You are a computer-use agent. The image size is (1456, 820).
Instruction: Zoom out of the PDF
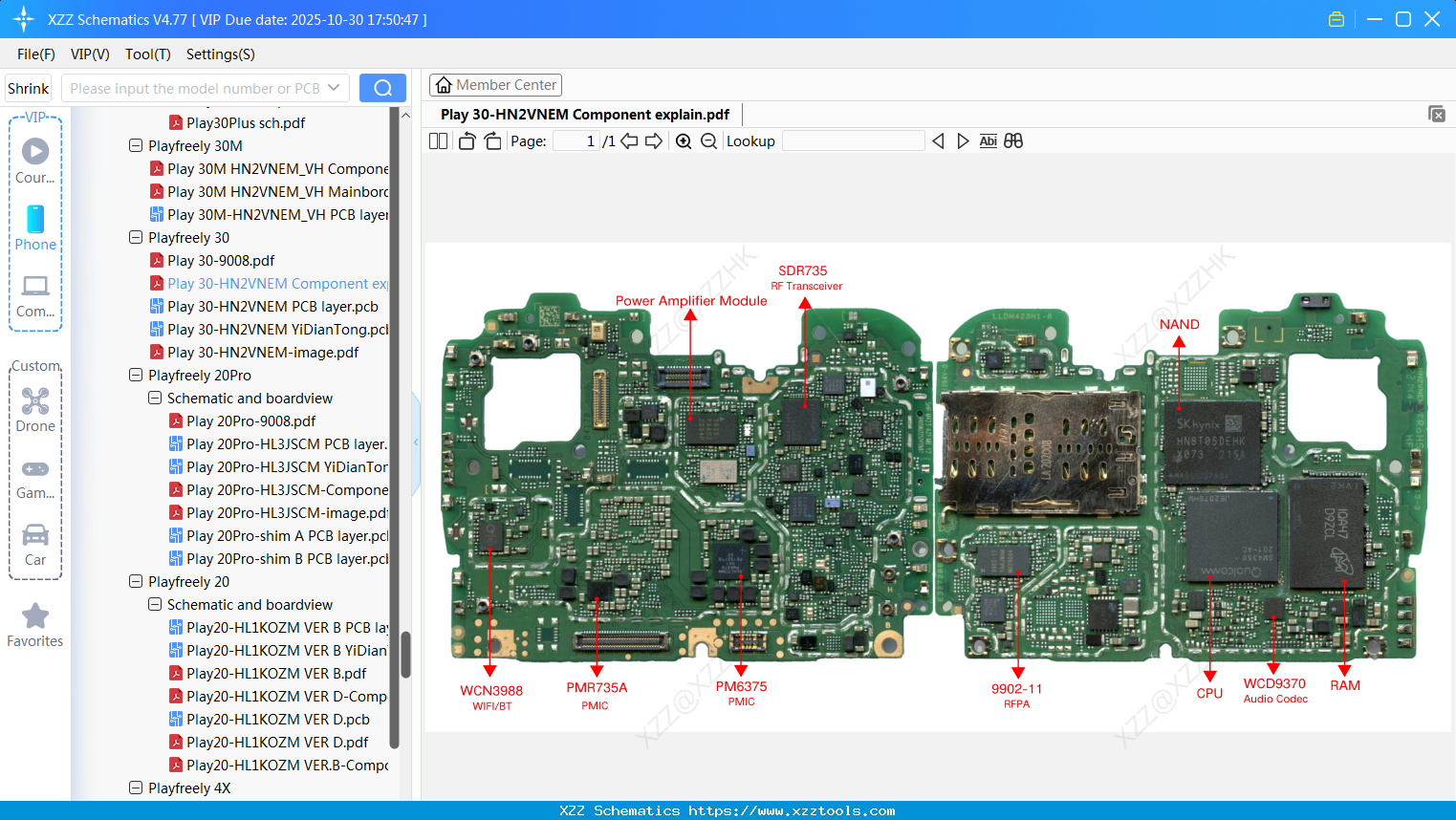[x=708, y=141]
